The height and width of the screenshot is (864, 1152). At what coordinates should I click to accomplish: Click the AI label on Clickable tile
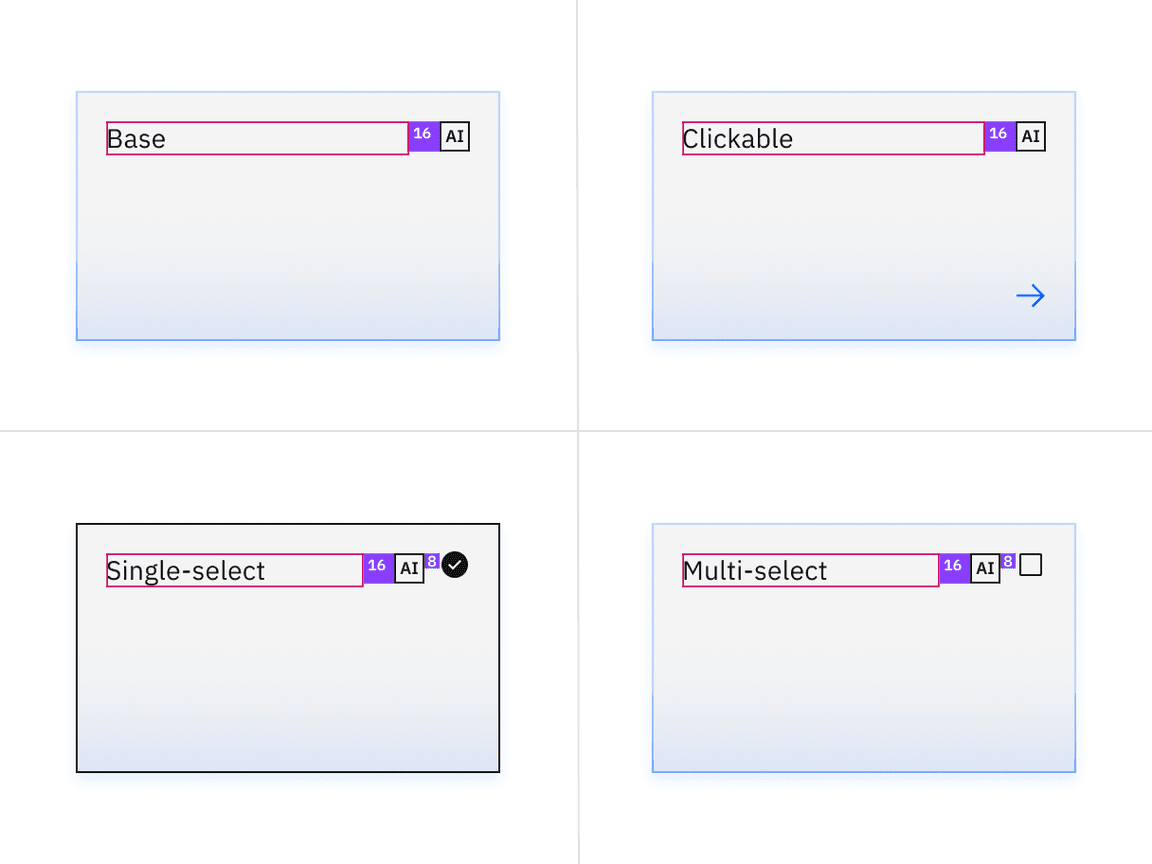(1031, 137)
